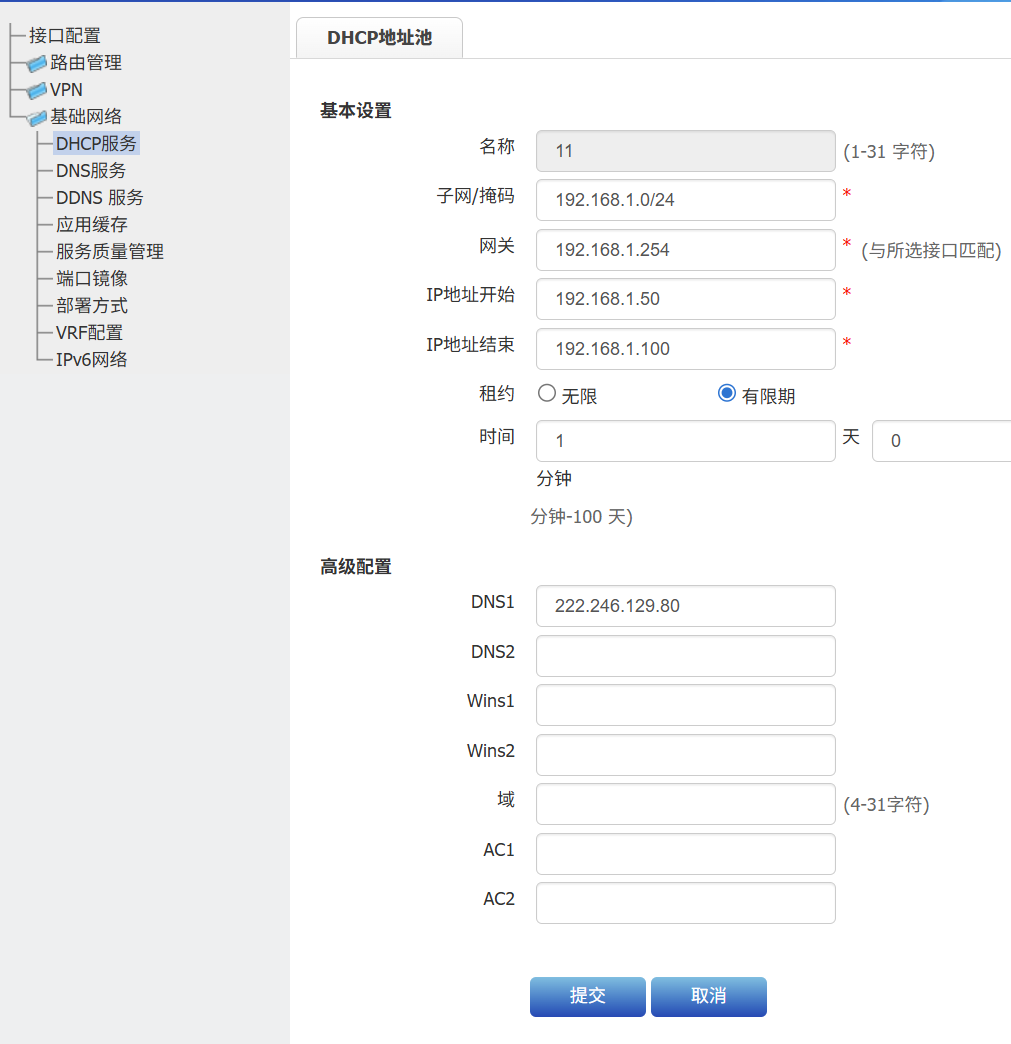Click the 网关 input field
This screenshot has height=1044, width=1011.
(x=685, y=250)
